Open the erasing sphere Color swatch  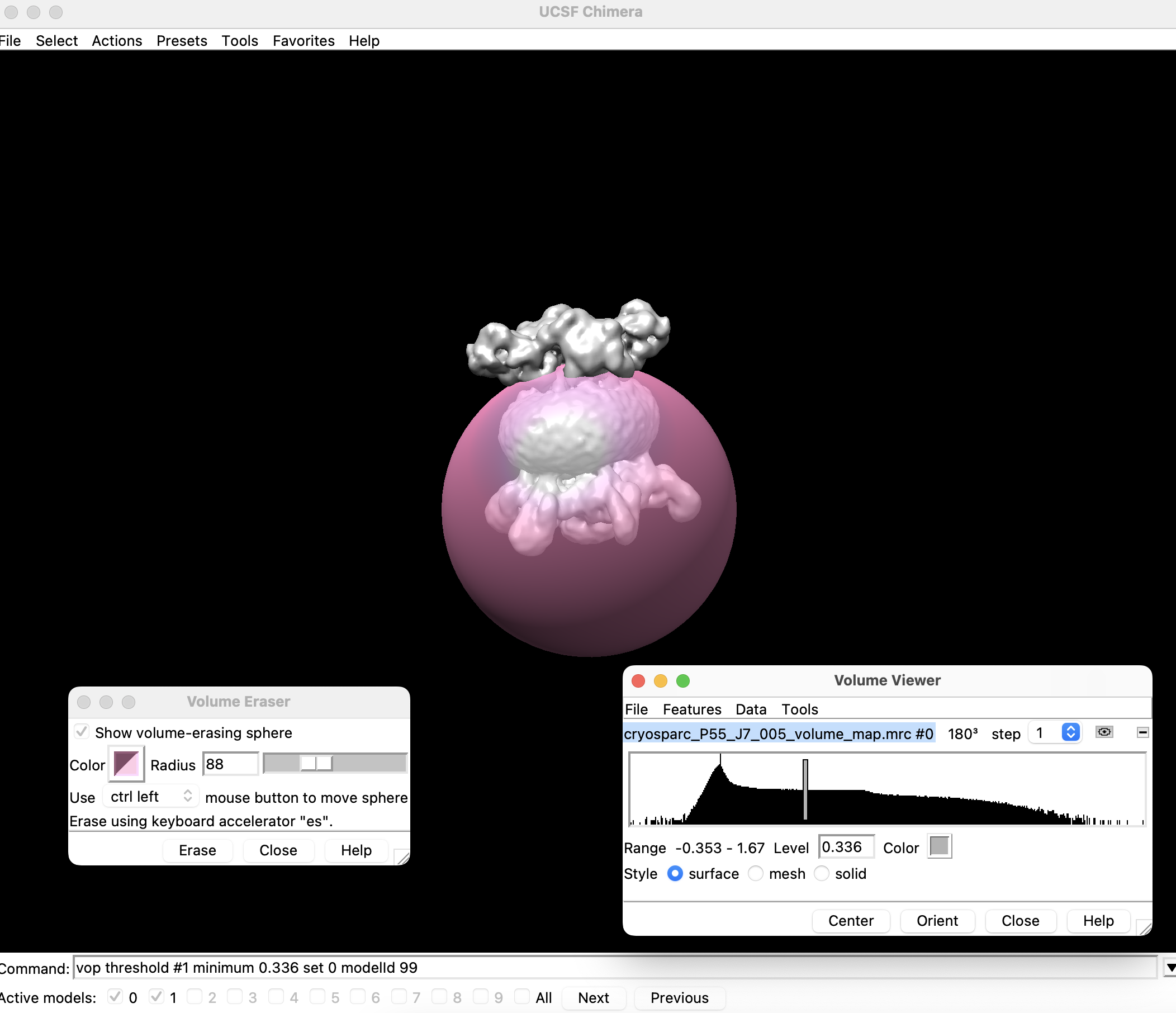point(125,764)
